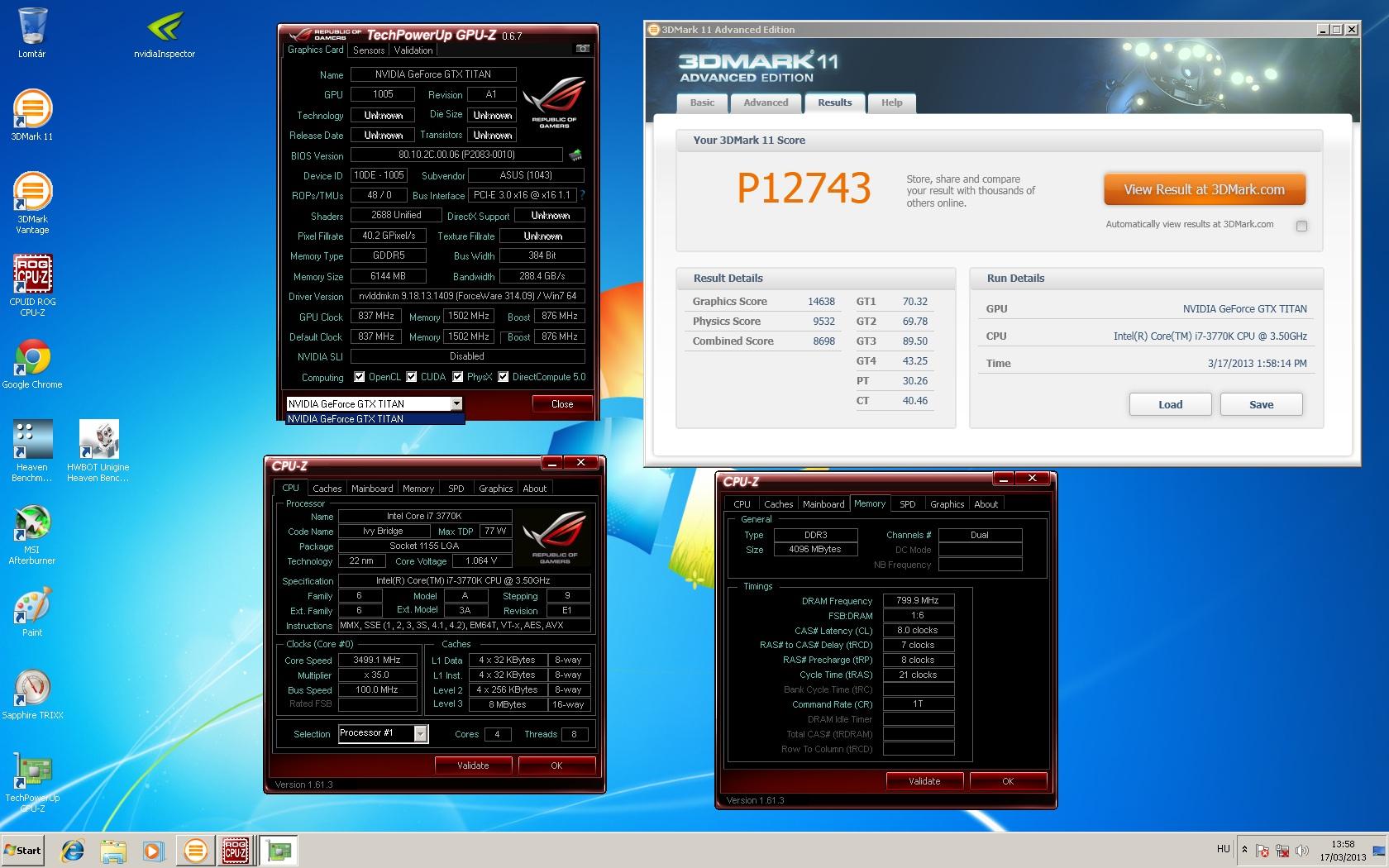Open the Basic tab in 3DMark 11
Image resolution: width=1389 pixels, height=868 pixels.
pyautogui.click(x=703, y=103)
